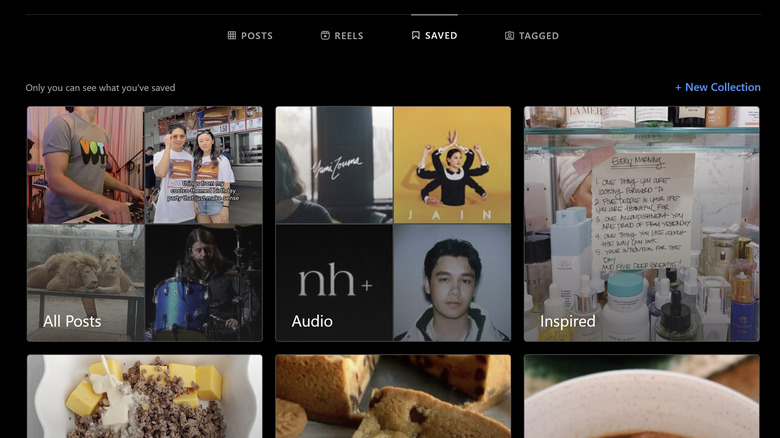Open the All Posts collection

pos(145,224)
